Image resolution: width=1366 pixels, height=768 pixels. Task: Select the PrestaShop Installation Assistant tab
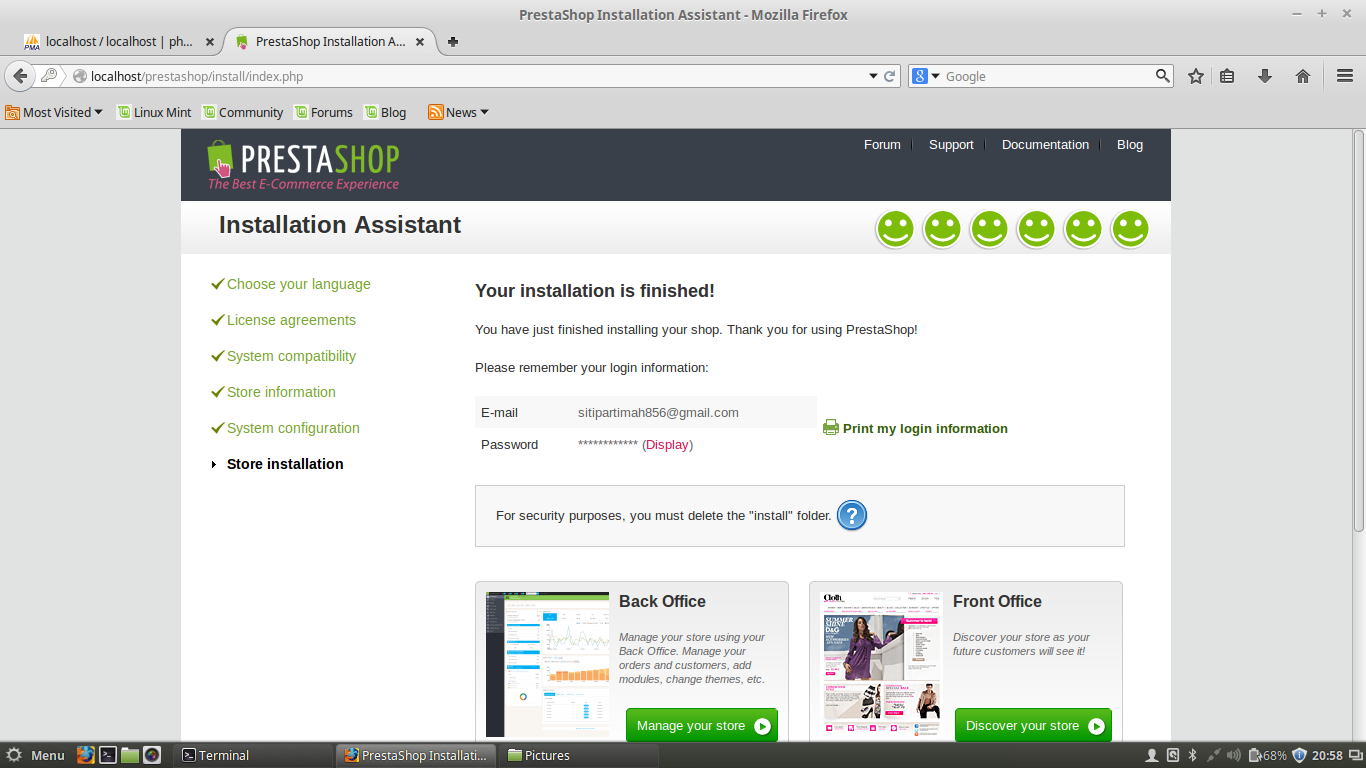pos(329,42)
